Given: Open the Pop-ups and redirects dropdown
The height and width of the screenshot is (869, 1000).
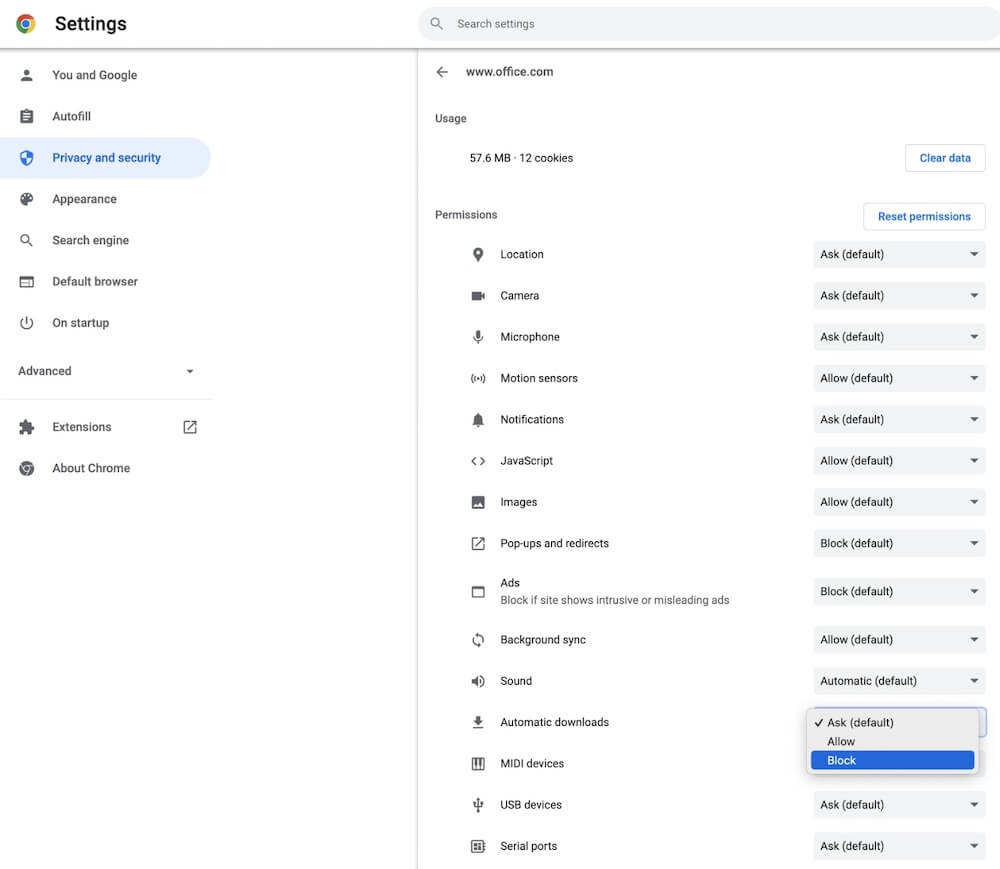Looking at the screenshot, I should point(899,543).
